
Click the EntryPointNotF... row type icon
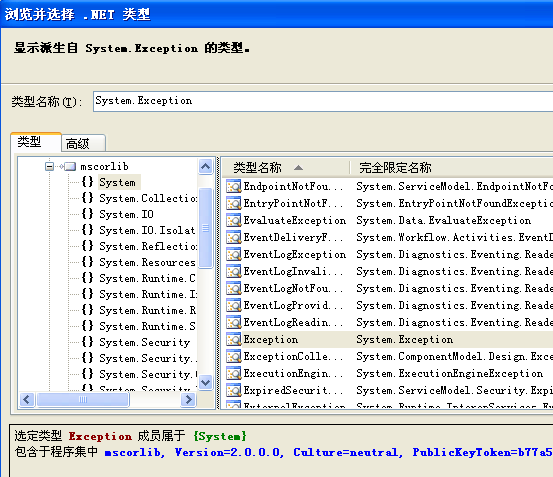click(x=233, y=203)
